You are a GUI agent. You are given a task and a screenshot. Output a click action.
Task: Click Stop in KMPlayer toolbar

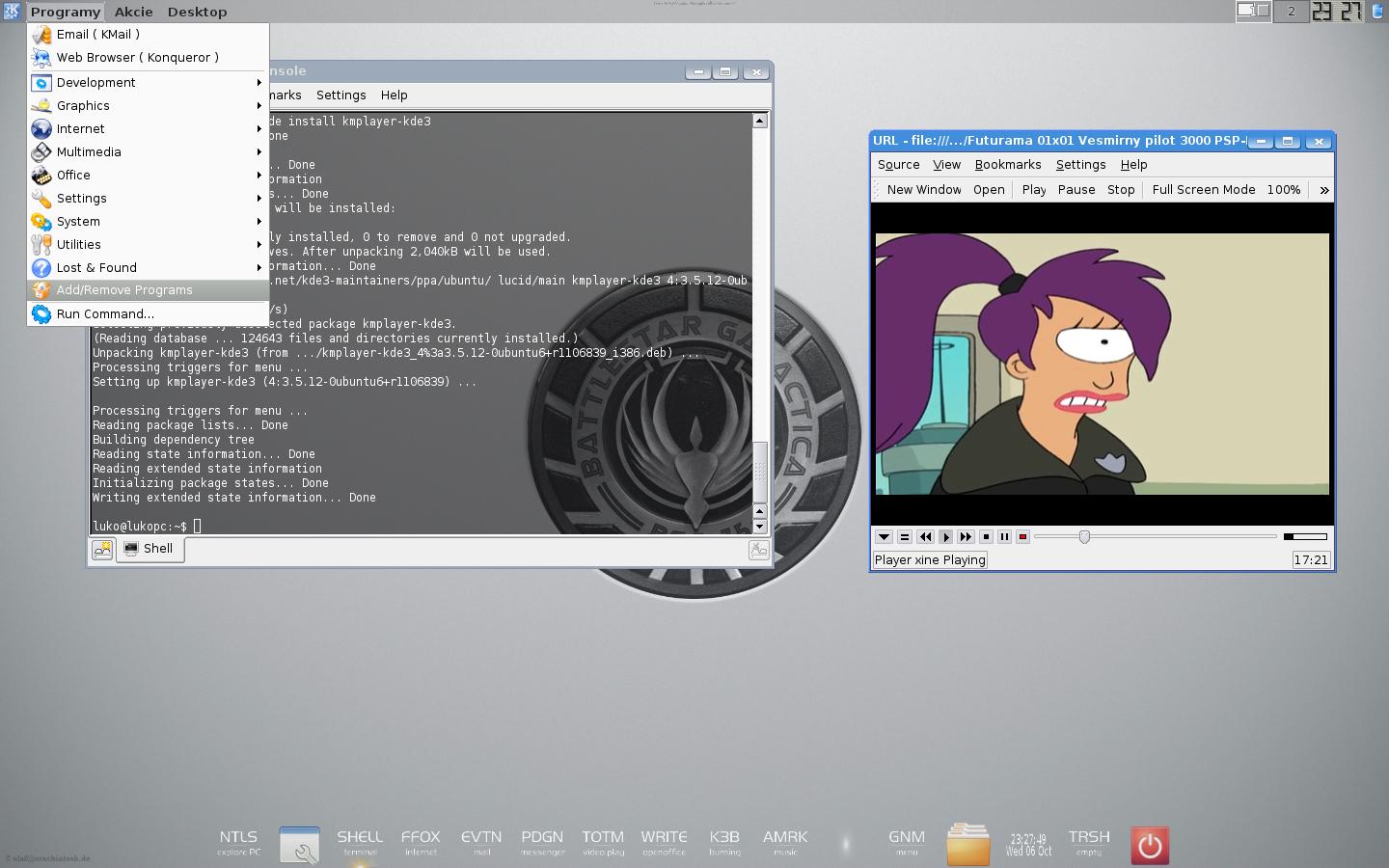coord(1121,190)
